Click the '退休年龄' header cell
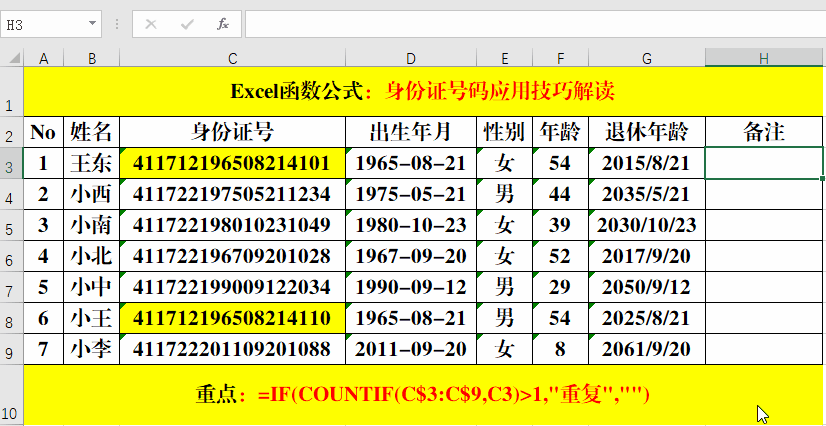This screenshot has width=826, height=426. coord(647,132)
